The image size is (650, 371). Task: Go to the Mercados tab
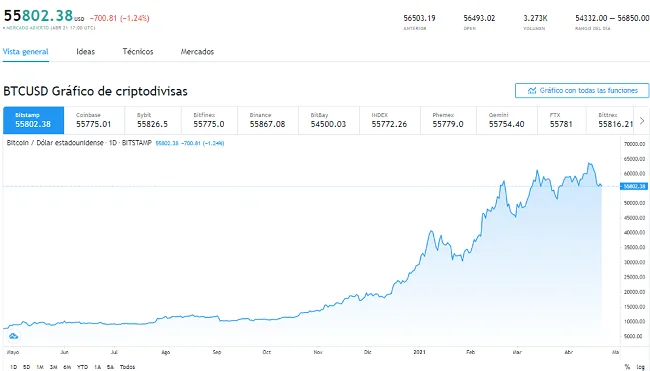pos(197,52)
